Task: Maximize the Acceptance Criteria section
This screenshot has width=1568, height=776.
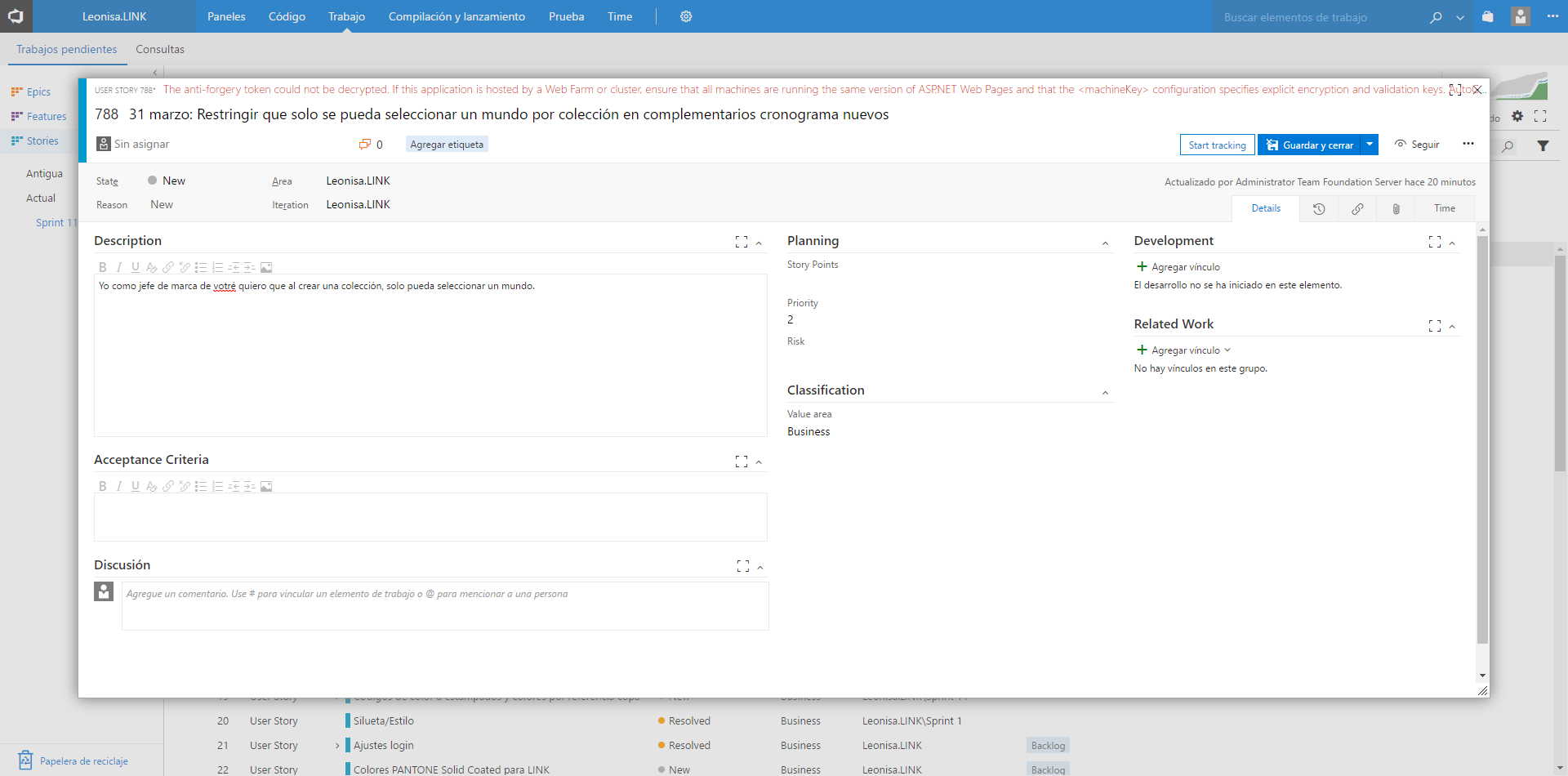Action: click(742, 462)
